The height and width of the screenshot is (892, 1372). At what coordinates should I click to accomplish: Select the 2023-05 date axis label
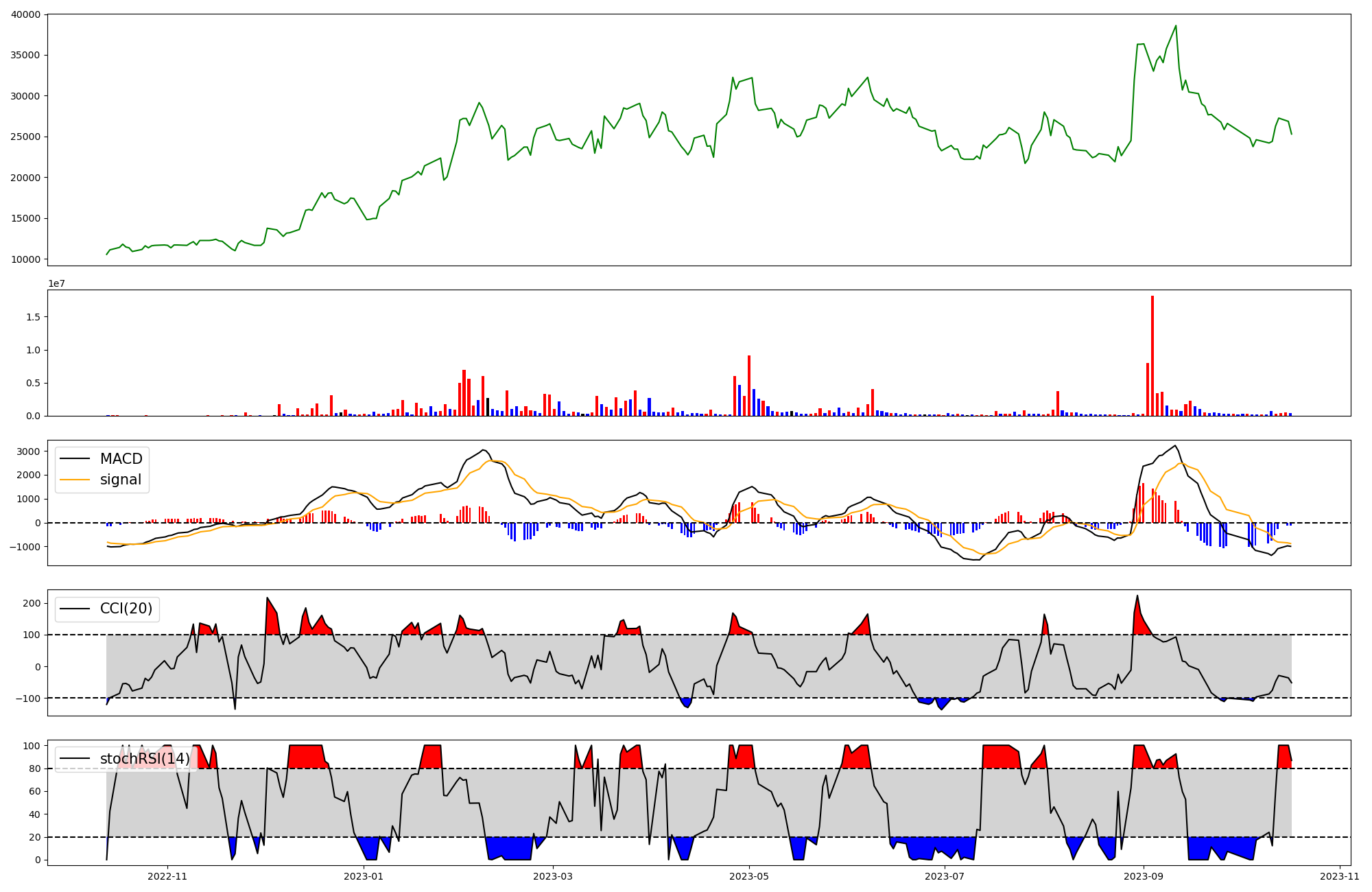[749, 876]
